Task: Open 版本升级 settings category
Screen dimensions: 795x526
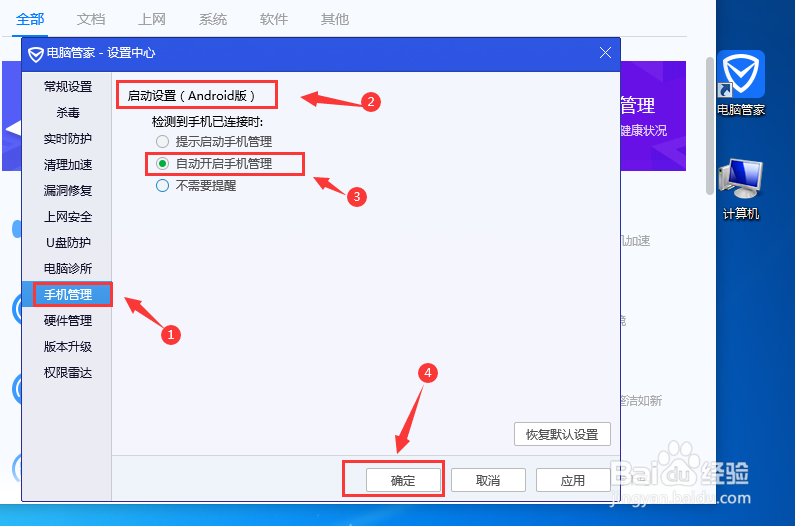Action: [67, 346]
